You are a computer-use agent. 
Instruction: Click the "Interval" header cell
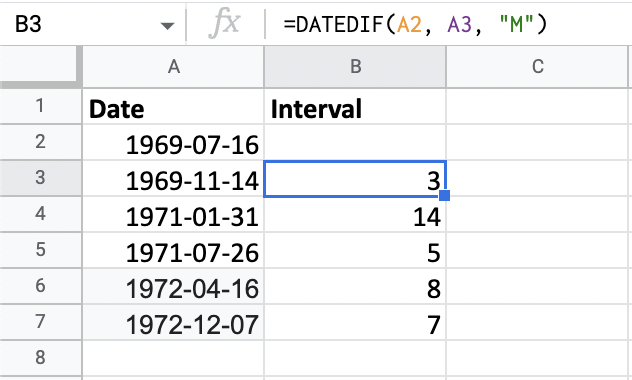pyautogui.click(x=355, y=106)
